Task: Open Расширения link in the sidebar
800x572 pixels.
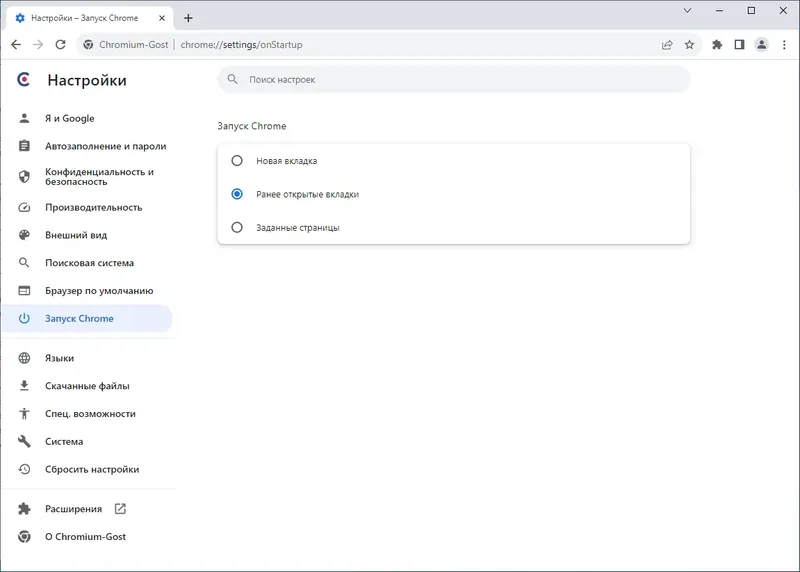Action: click(x=73, y=509)
